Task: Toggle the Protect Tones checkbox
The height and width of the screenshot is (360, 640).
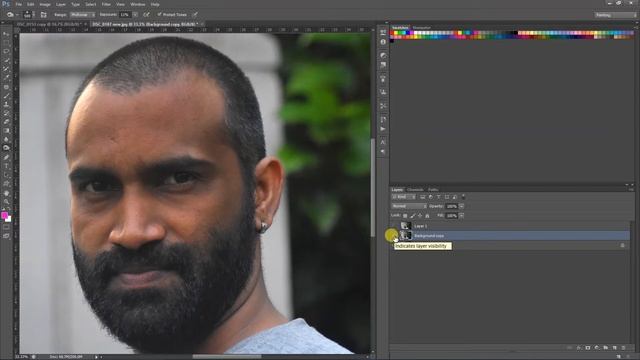Action: (x=159, y=15)
